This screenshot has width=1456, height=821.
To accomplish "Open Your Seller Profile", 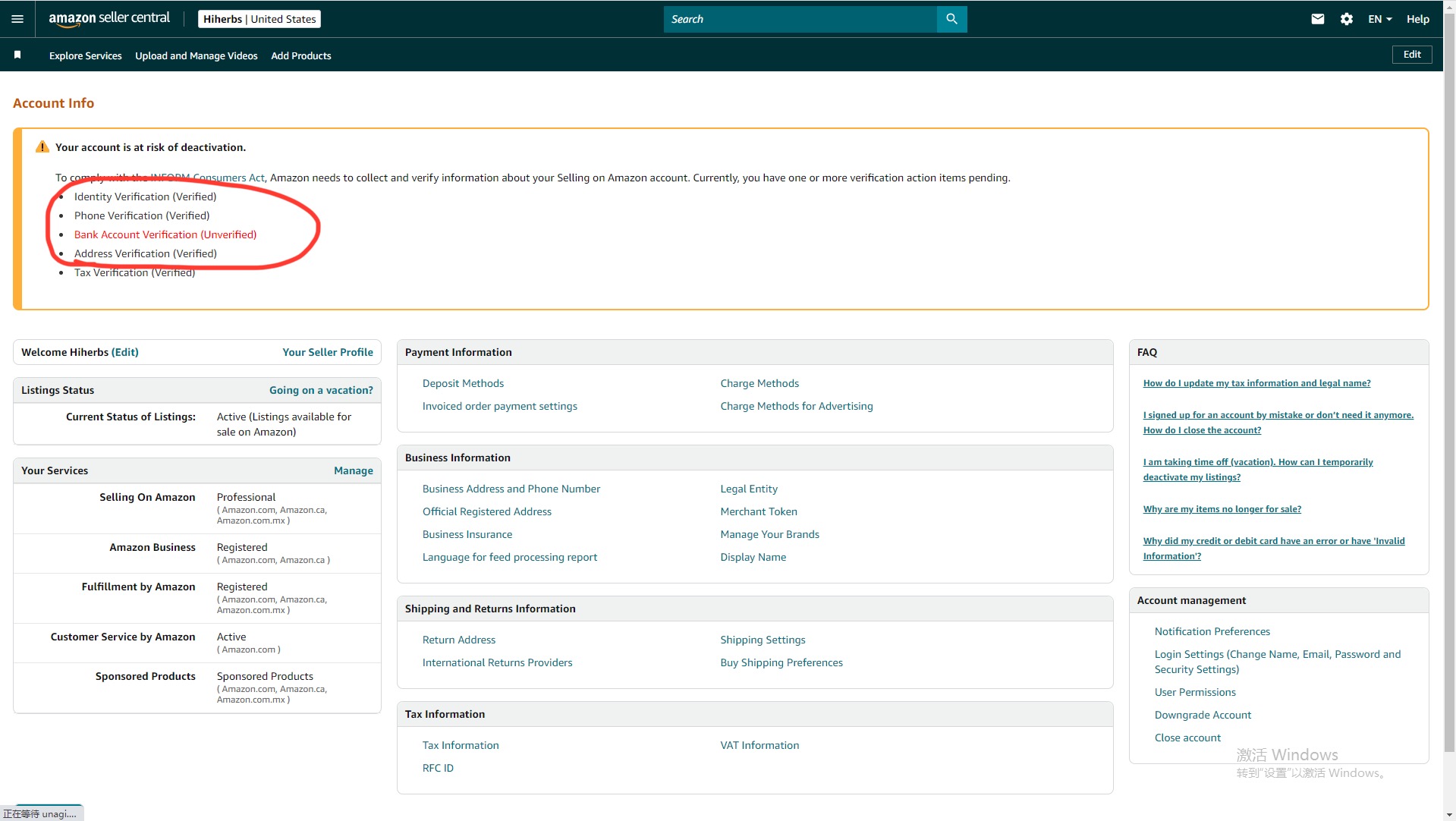I will (x=328, y=352).
